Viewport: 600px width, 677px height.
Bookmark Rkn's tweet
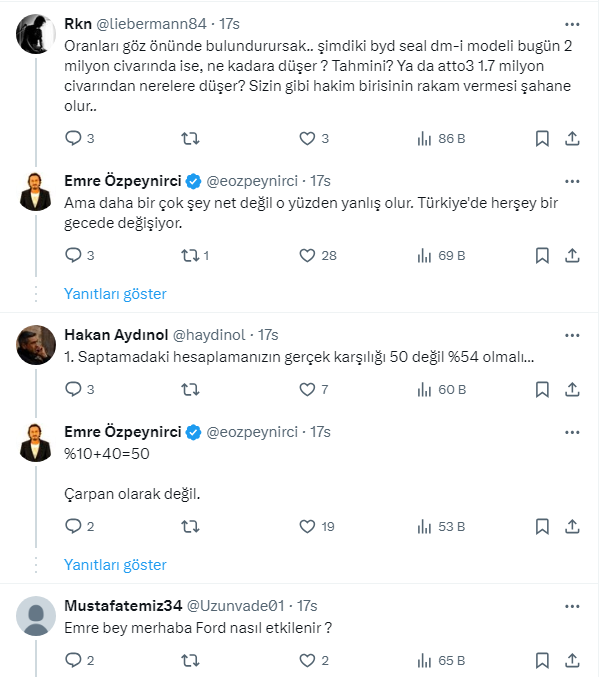541,138
